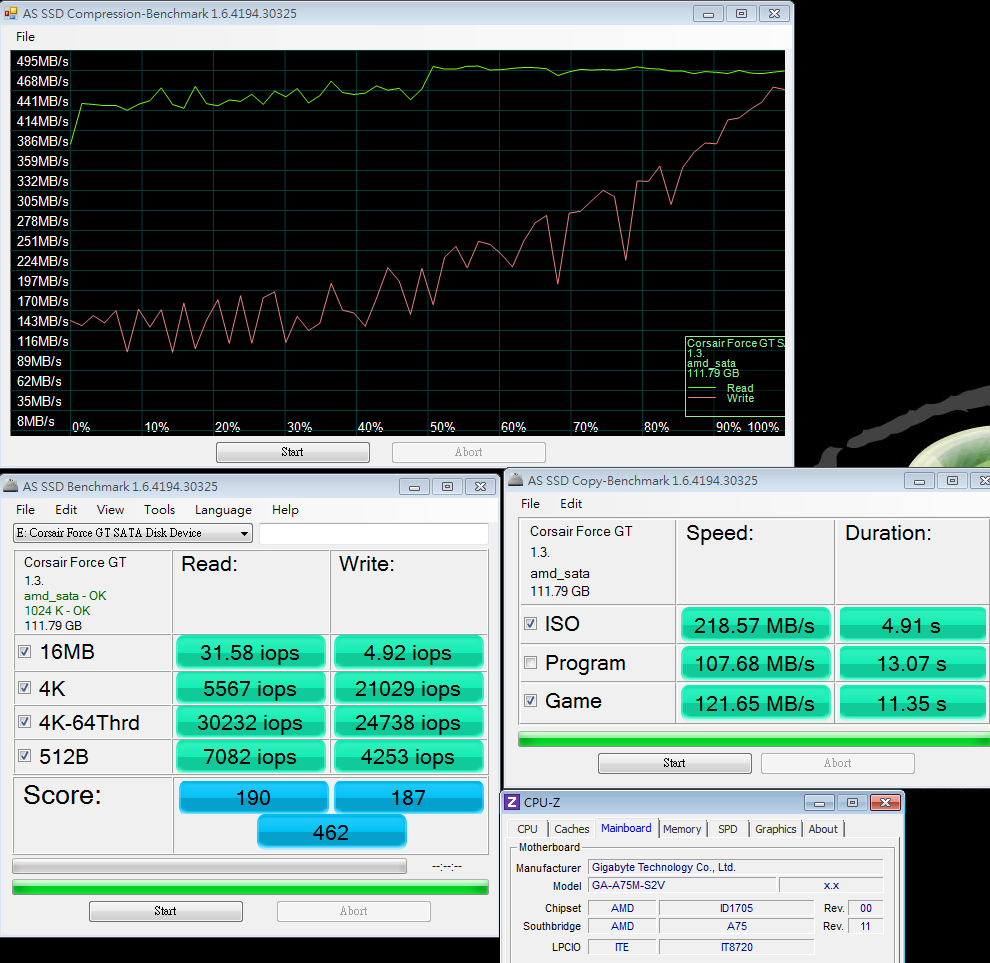Click the gray progress bar above the timer
990x963 pixels.
pos(209,866)
